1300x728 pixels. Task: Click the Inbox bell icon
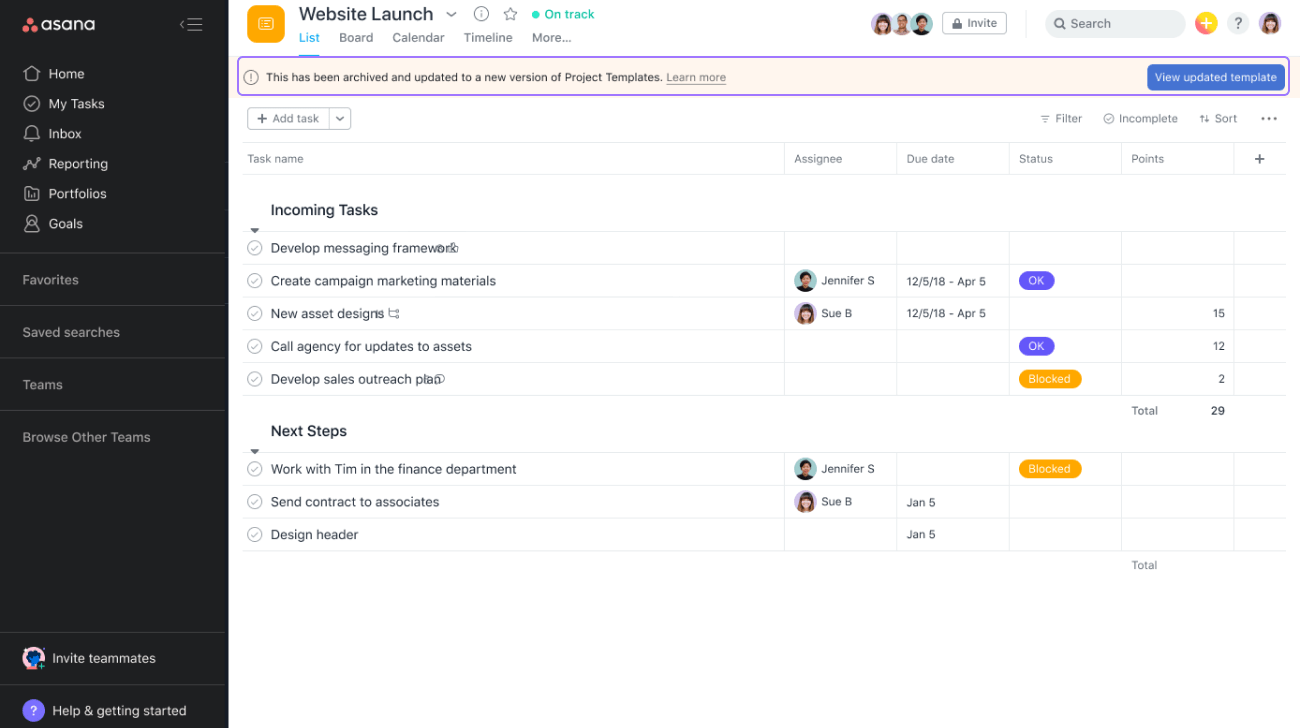tap(32, 133)
